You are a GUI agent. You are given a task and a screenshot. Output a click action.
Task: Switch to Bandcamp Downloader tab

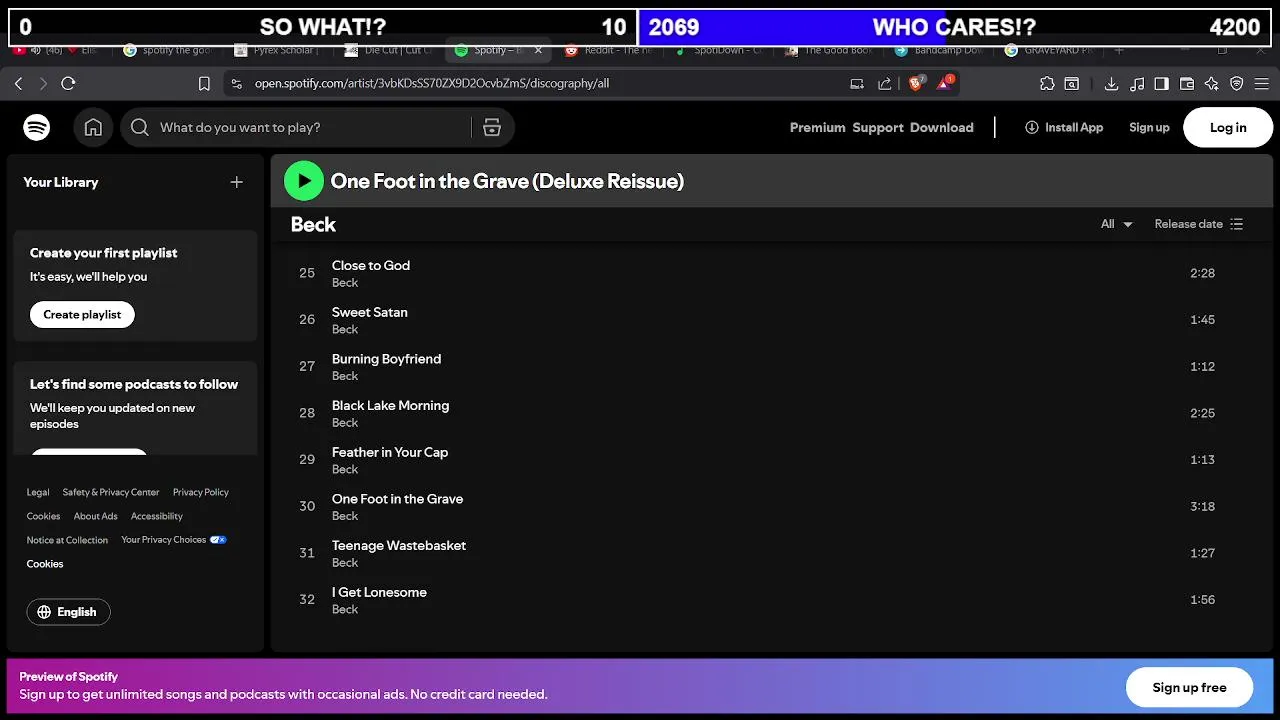coord(940,50)
